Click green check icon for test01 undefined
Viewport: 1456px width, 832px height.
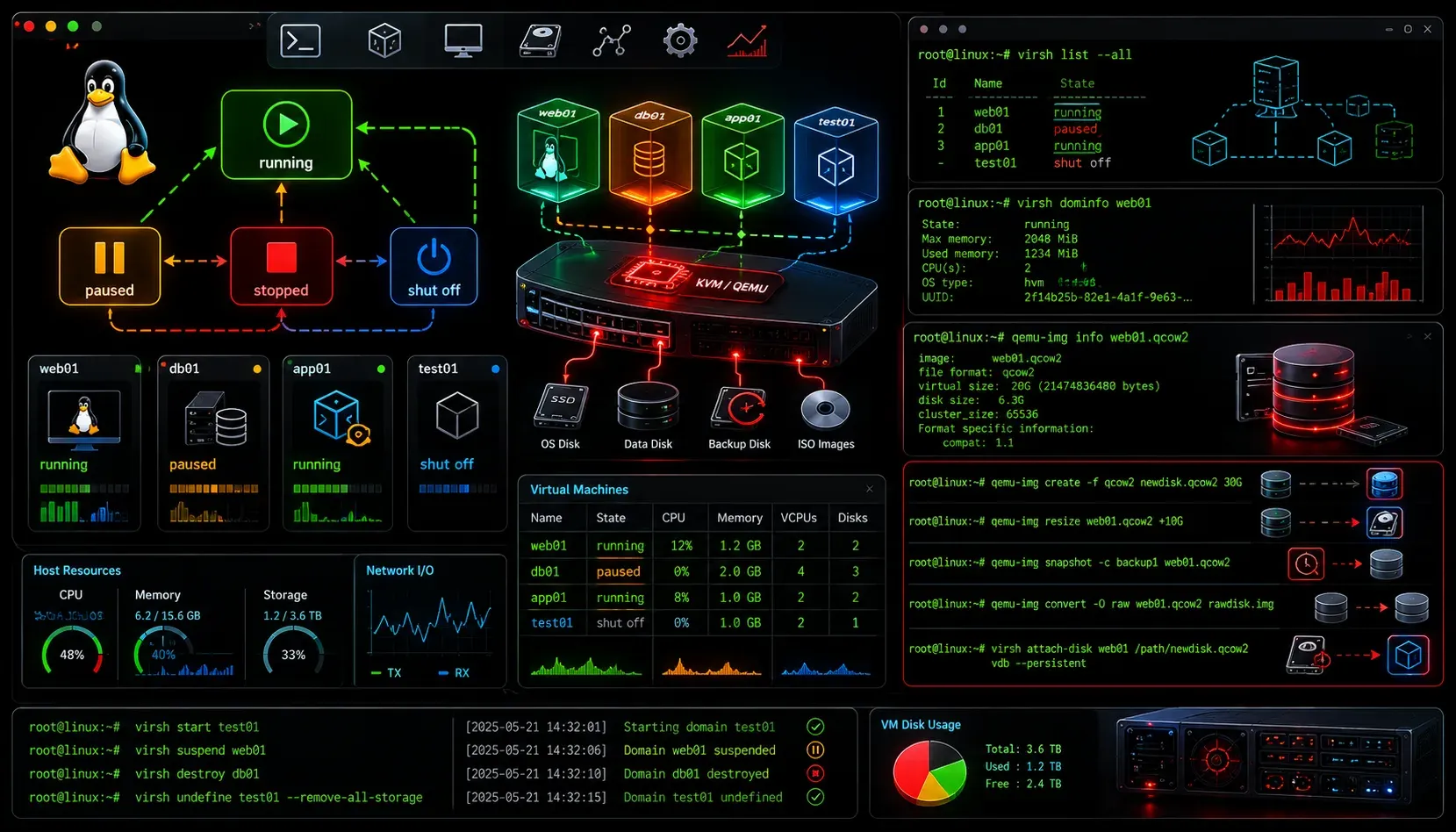coord(815,797)
